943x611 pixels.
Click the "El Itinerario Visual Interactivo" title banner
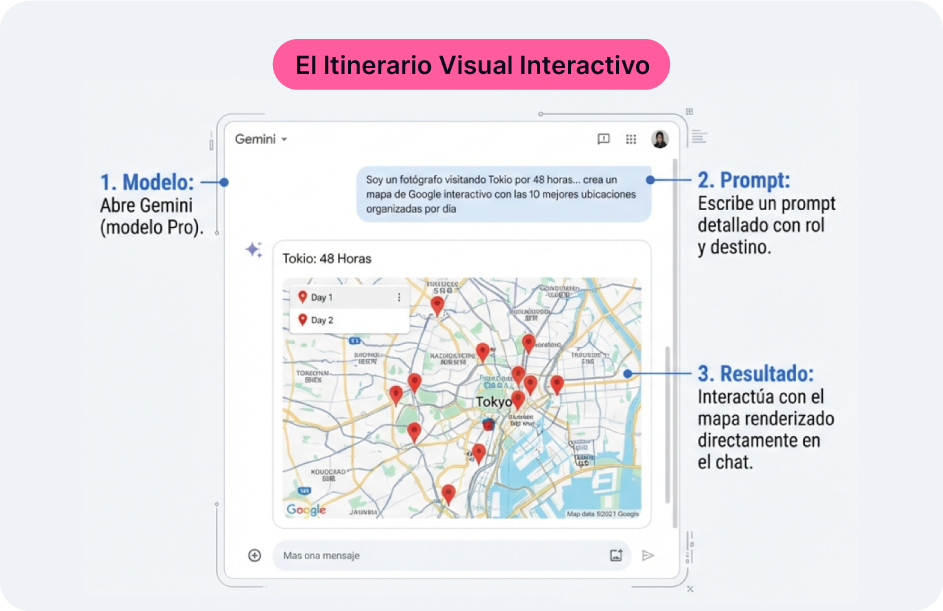[x=472, y=65]
